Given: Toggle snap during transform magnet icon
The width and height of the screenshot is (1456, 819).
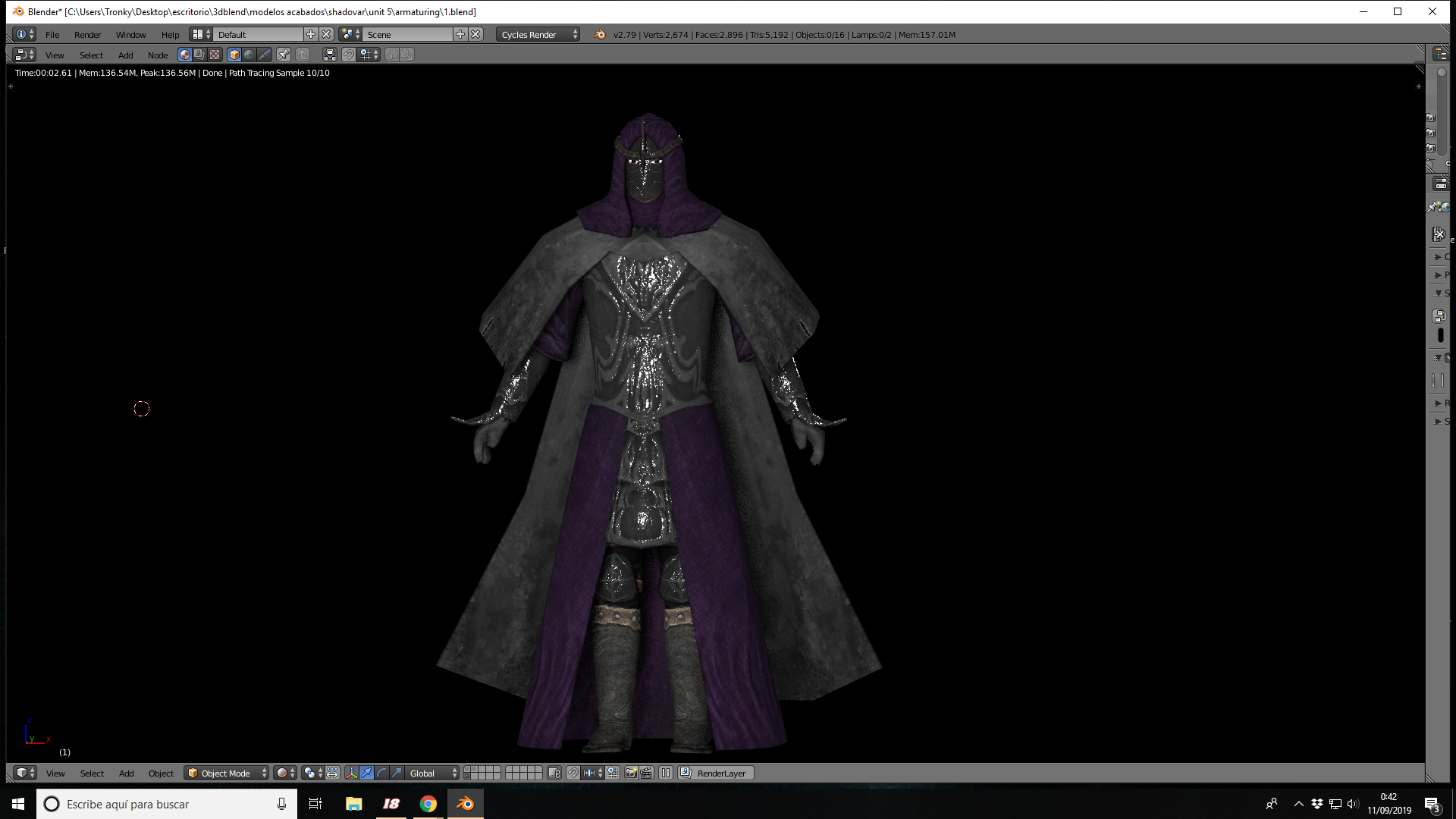Looking at the screenshot, I should tap(573, 773).
